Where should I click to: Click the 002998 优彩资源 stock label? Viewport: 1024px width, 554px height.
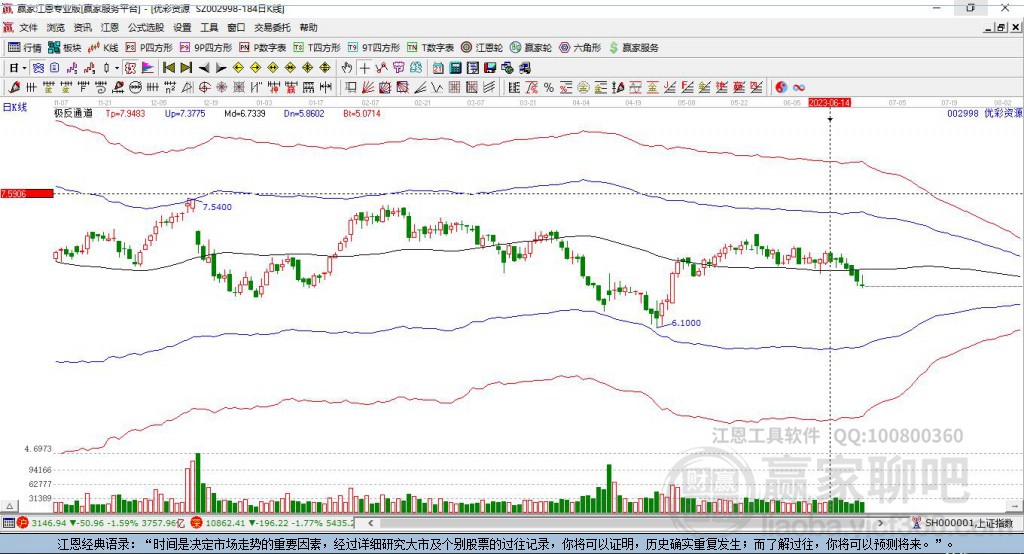[984, 113]
